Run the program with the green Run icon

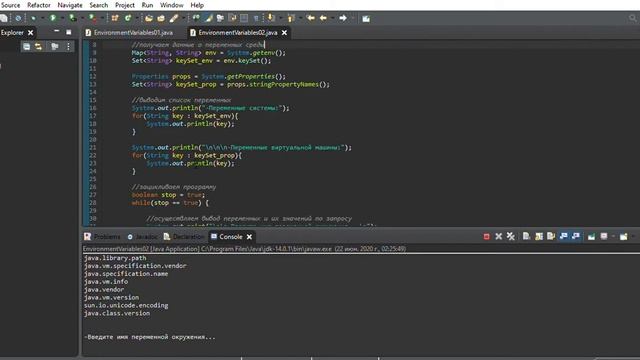53,18
